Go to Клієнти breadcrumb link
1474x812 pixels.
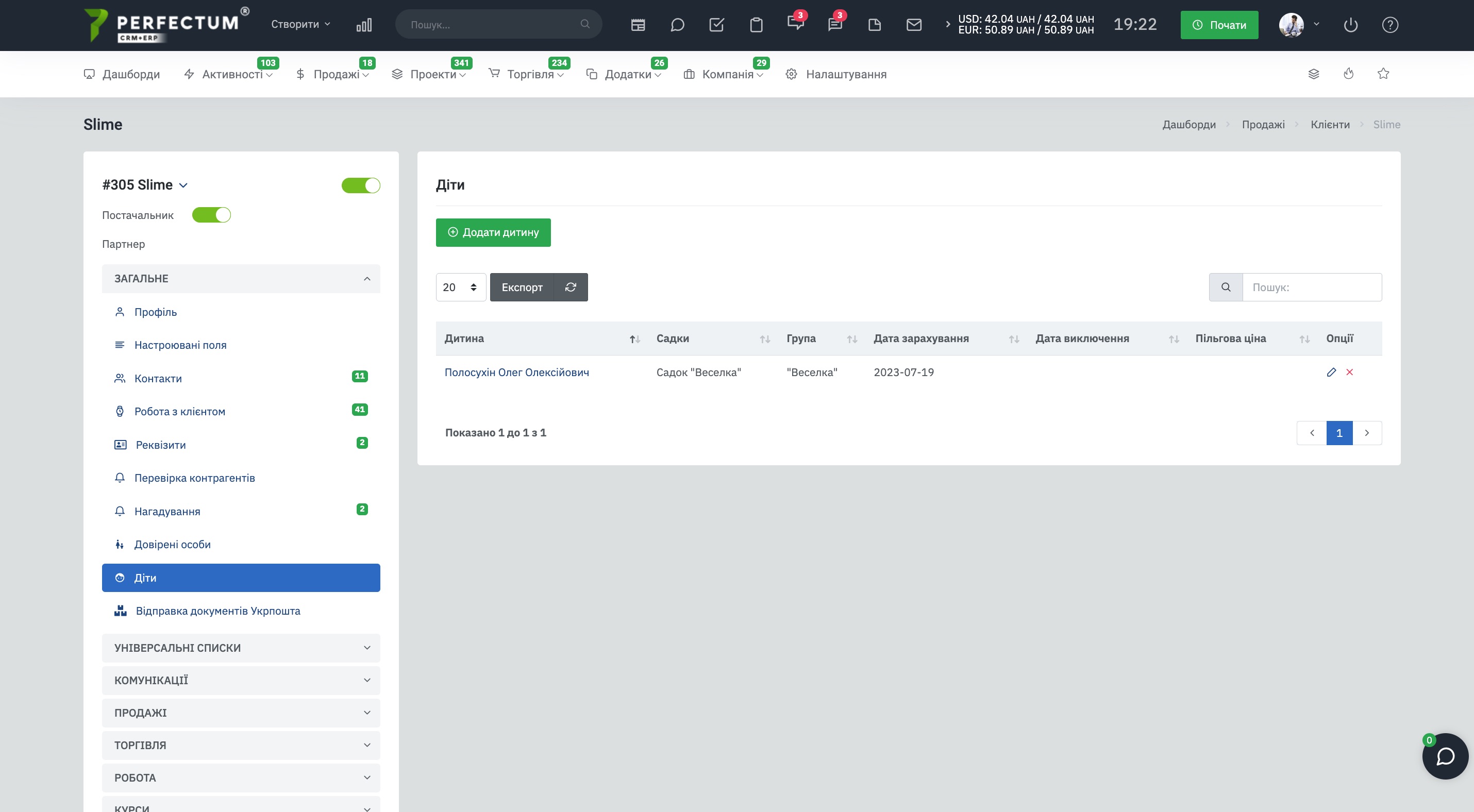point(1330,125)
